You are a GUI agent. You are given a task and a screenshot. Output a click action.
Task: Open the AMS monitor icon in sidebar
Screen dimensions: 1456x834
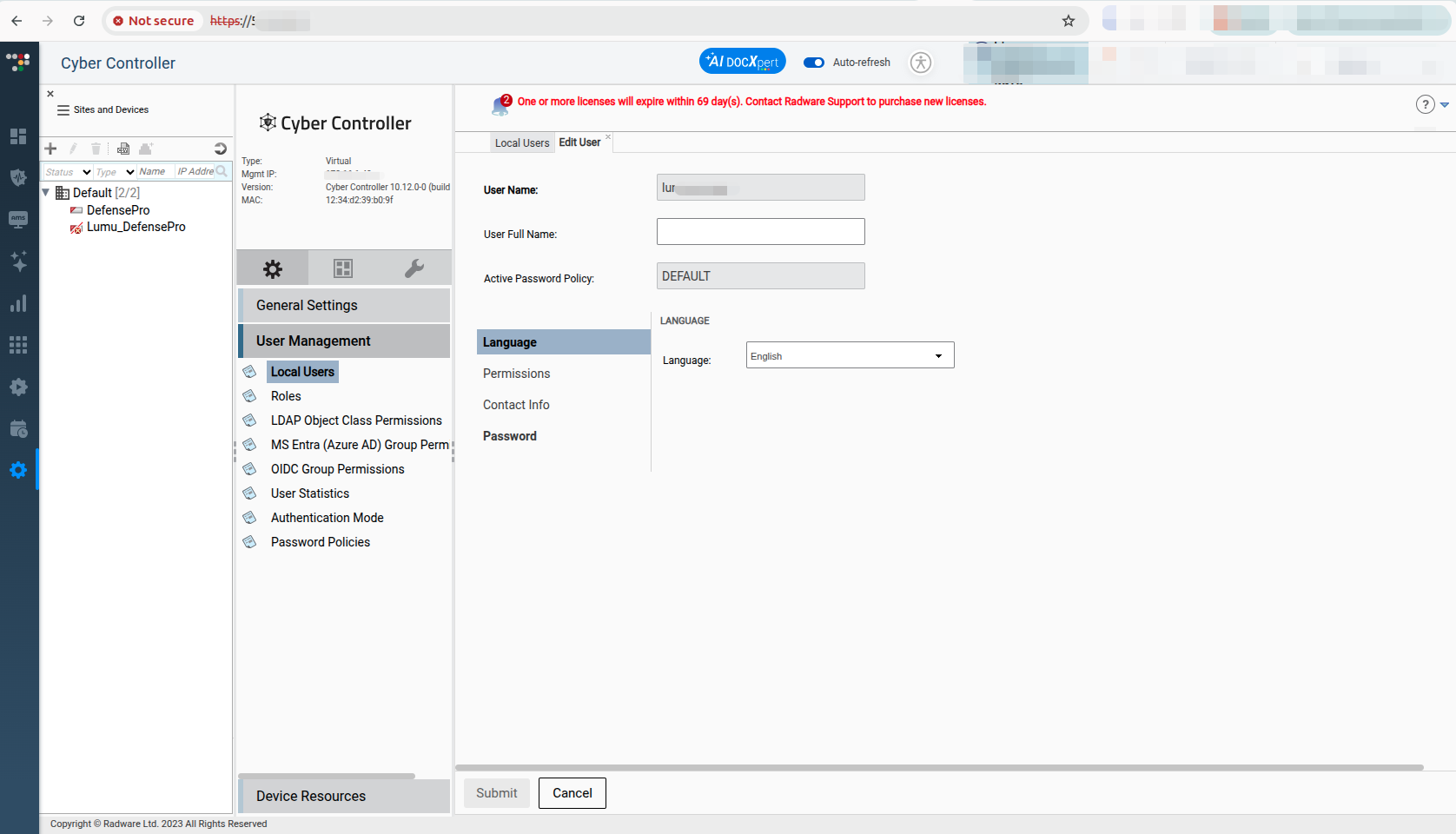click(x=18, y=219)
